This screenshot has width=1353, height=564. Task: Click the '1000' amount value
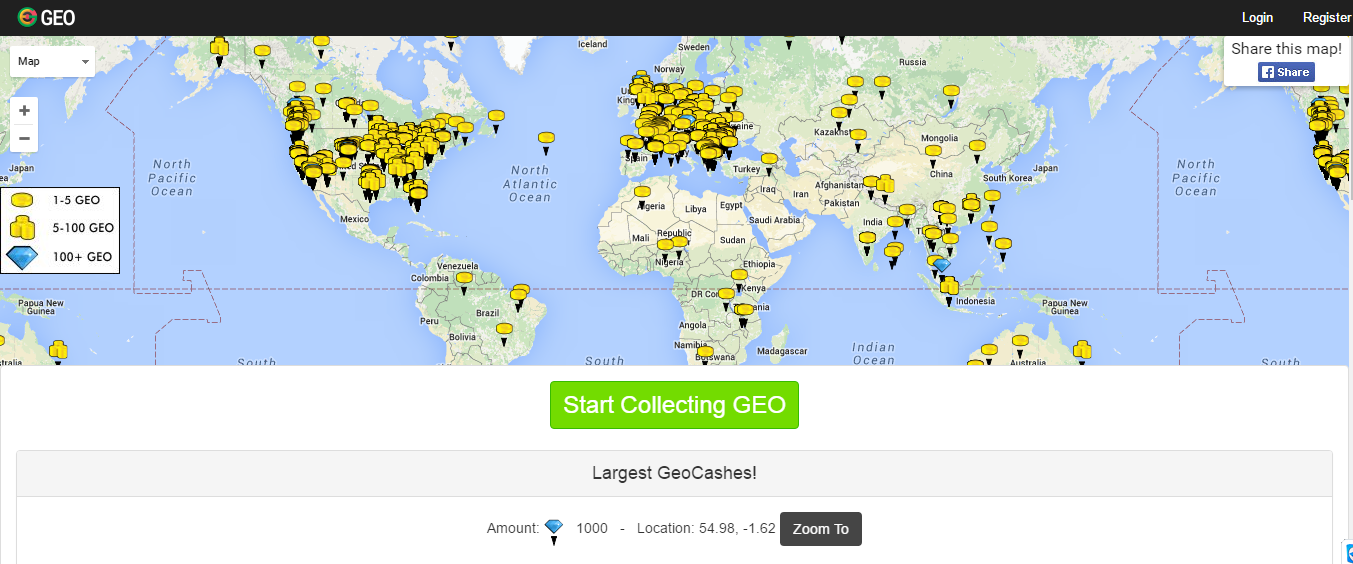coord(592,529)
